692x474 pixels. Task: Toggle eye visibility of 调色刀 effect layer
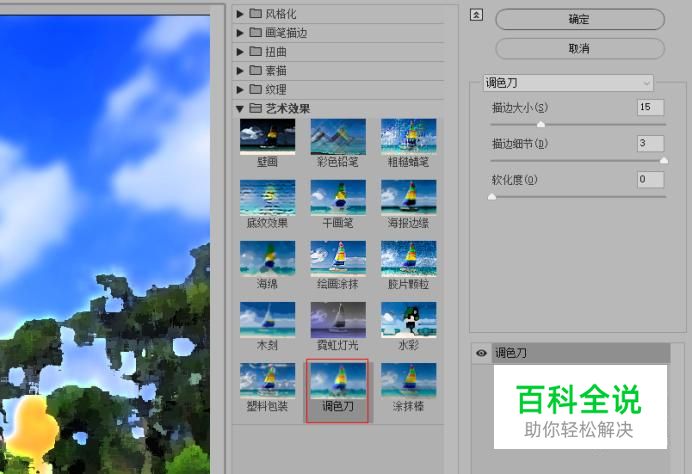[481, 353]
